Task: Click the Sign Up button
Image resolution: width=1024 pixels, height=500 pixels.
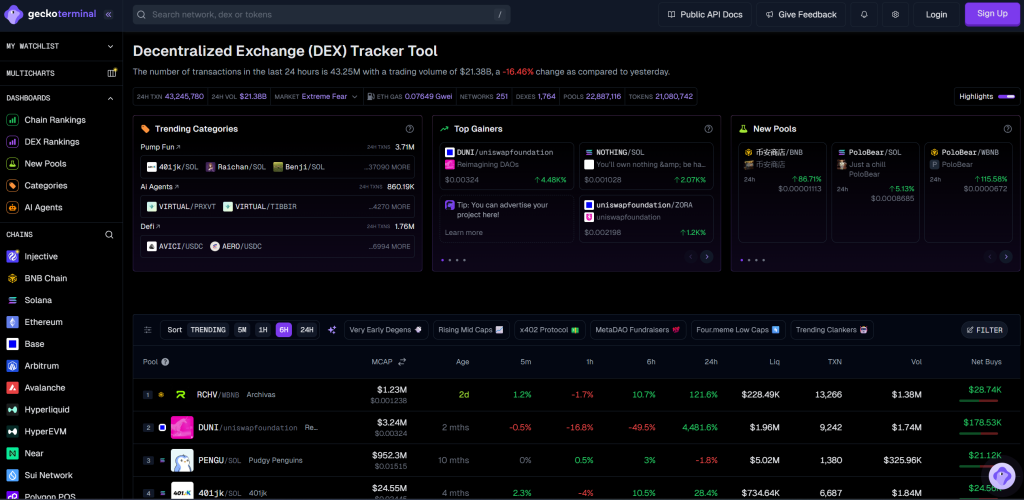Action: (x=992, y=14)
